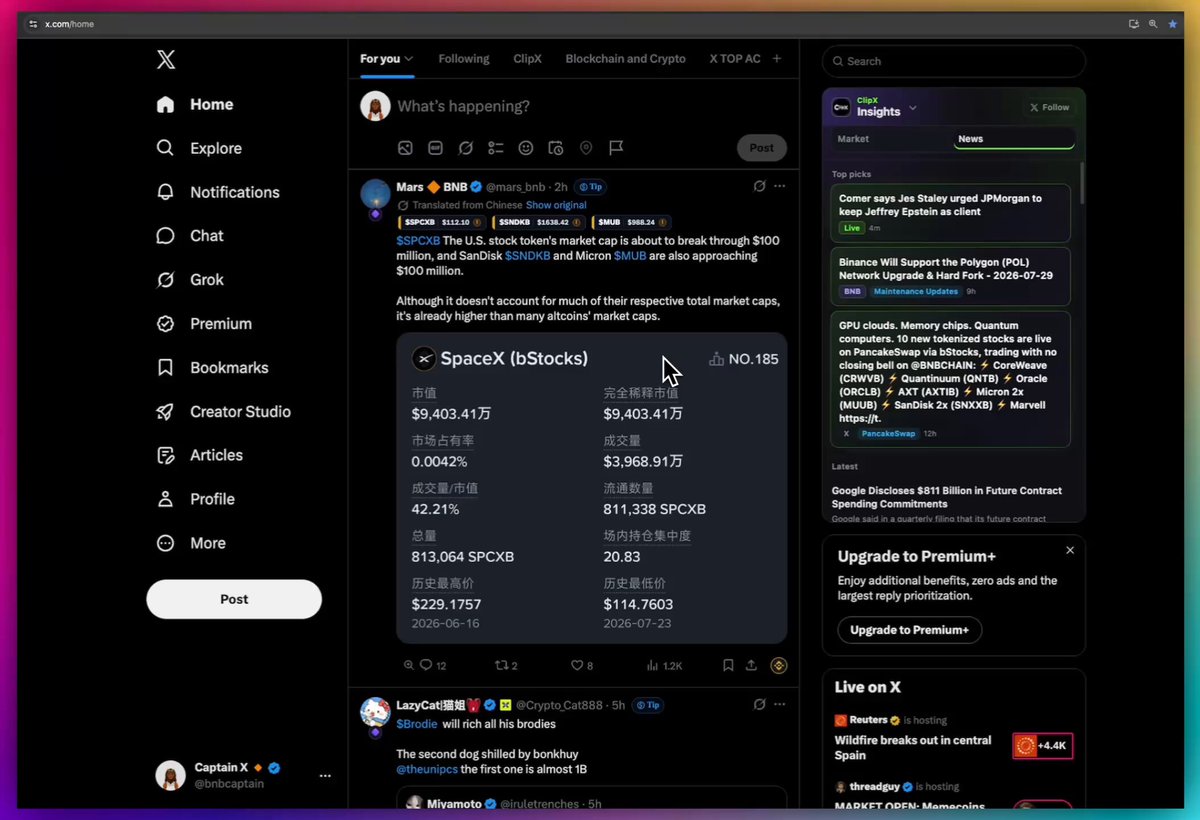The image size is (1200, 820).
Task: Expand the ClipX Insights dropdown chevron
Action: coord(913,108)
